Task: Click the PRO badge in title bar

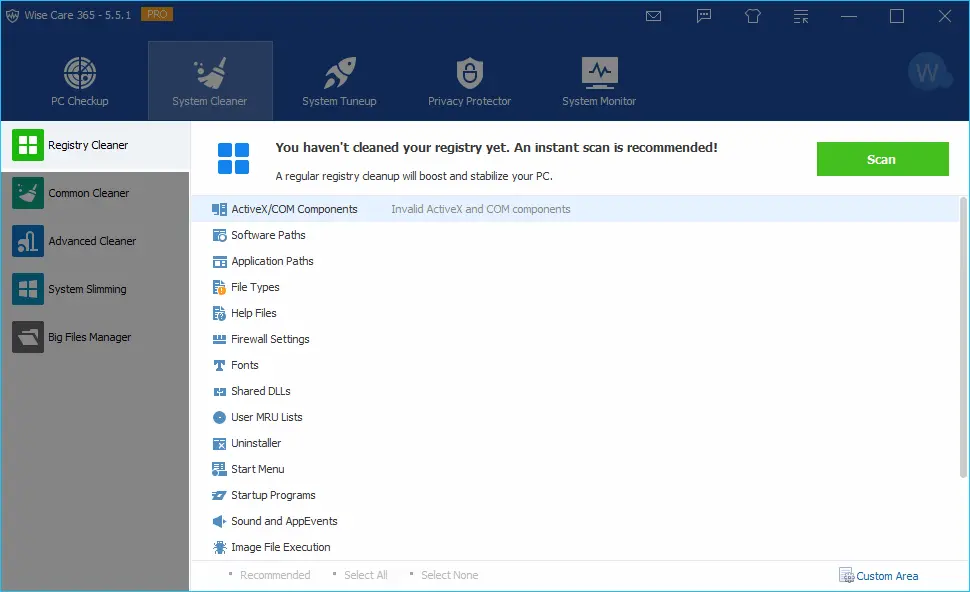Action: [x=157, y=14]
